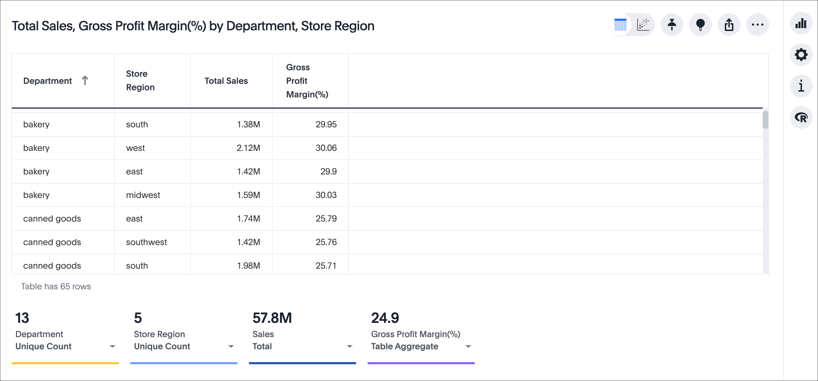The image size is (818, 381).
Task: Open Gross Profit Margin Table Aggregate dropdown
Action: pyautogui.click(x=468, y=347)
